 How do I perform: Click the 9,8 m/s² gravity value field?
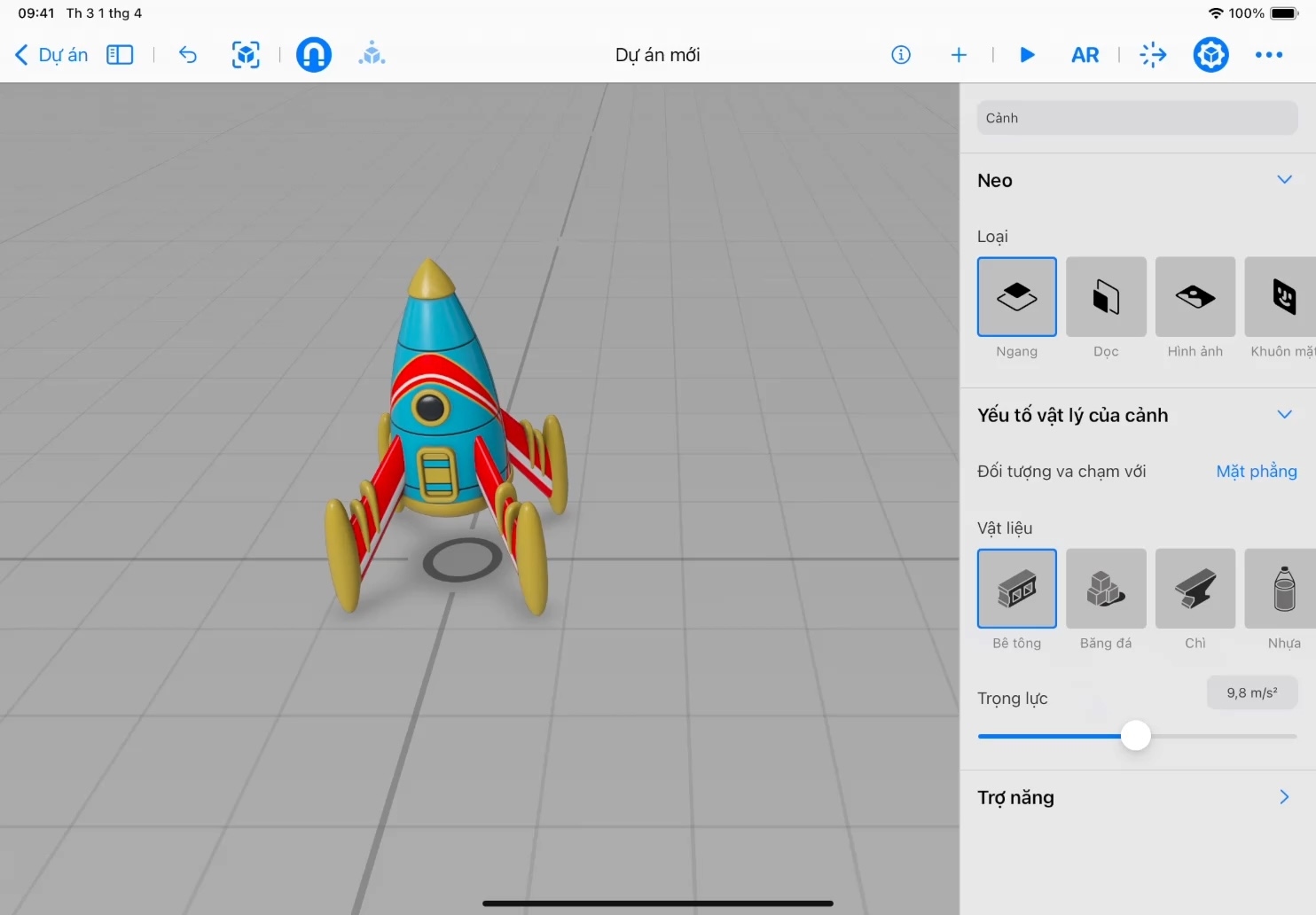[1252, 692]
